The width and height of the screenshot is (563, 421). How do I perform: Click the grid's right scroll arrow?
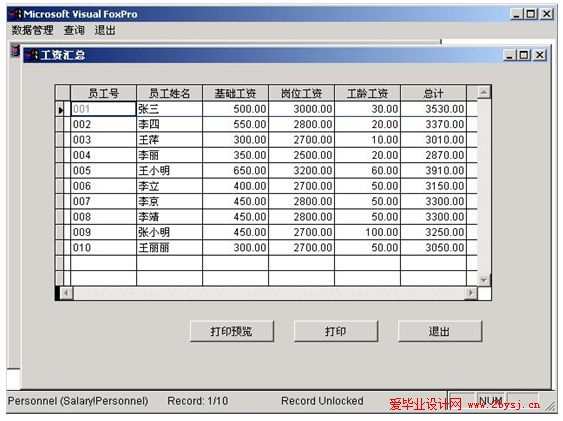pyautogui.click(x=471, y=293)
